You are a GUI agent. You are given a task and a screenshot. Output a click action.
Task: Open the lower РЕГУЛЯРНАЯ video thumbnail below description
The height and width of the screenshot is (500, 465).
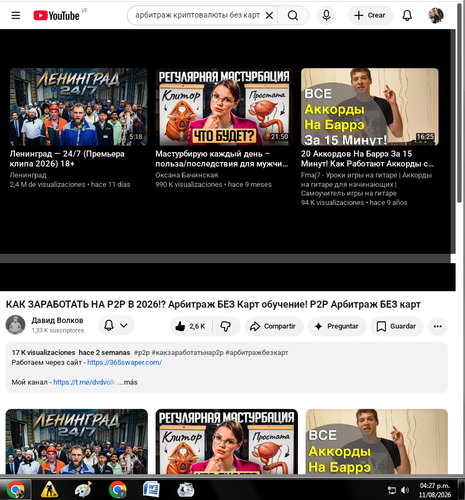[227, 441]
